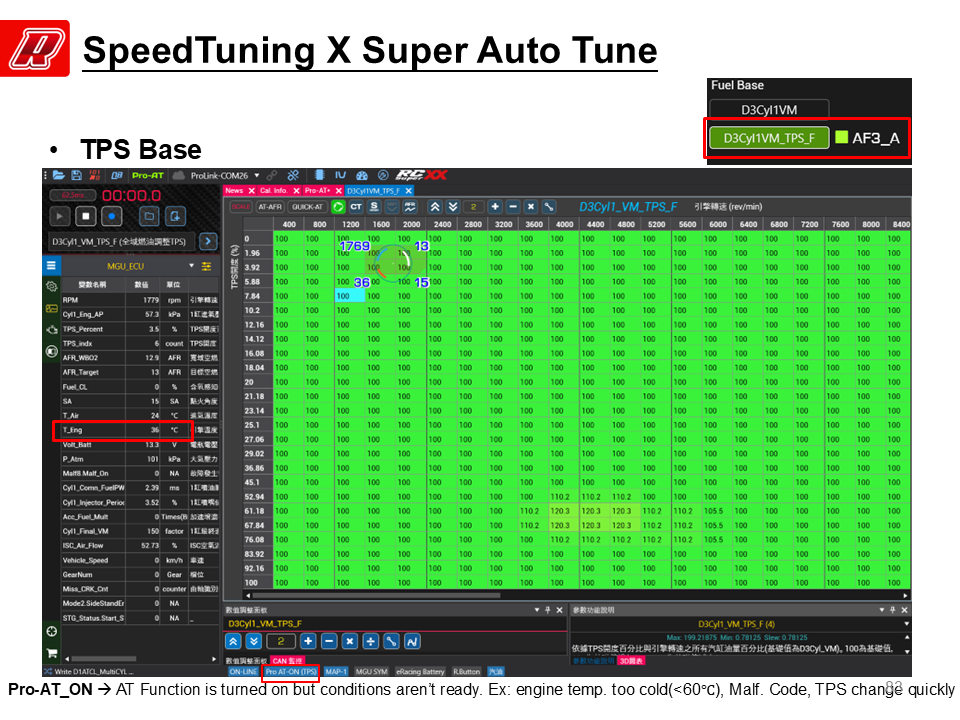Open the hamburger menu beside MGU_ECU
960x720 pixels.
pos(51,266)
